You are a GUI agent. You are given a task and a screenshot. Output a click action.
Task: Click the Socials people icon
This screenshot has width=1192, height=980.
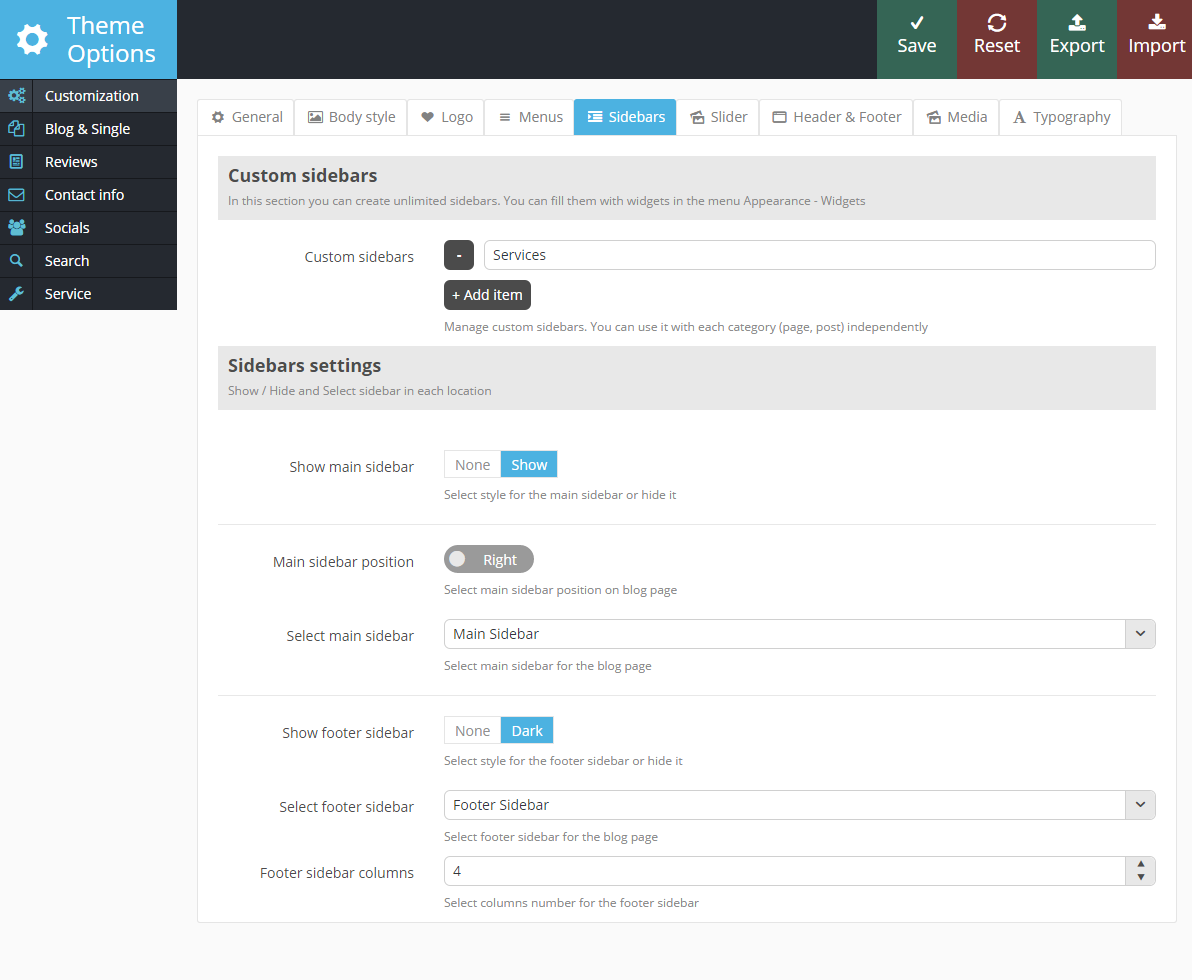(16, 228)
